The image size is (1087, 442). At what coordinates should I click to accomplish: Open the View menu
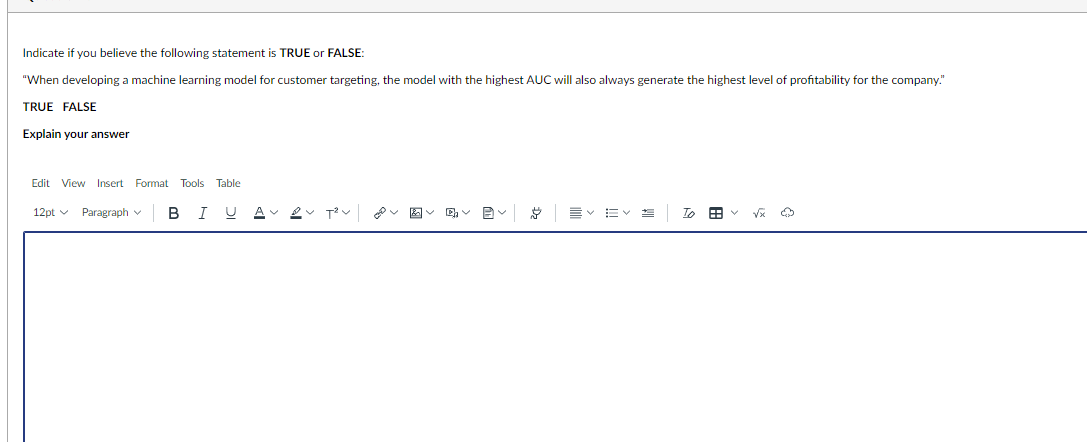(x=73, y=184)
